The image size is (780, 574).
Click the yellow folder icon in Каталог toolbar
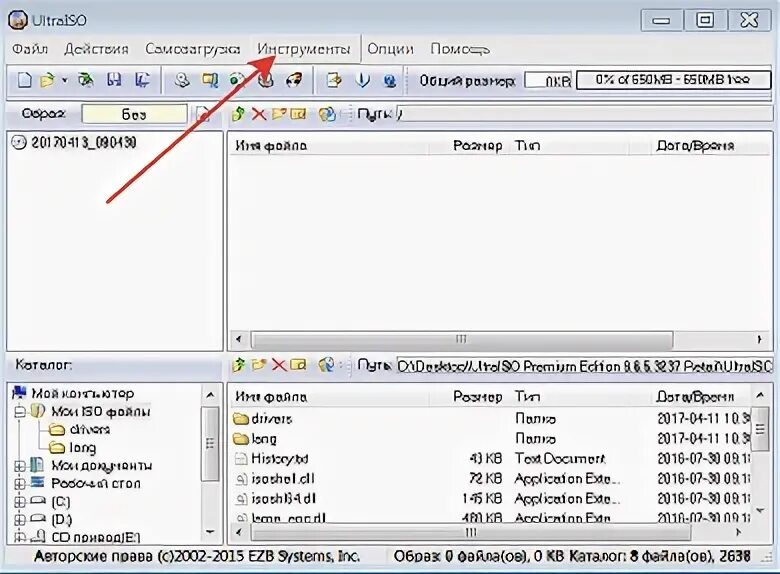(x=258, y=365)
